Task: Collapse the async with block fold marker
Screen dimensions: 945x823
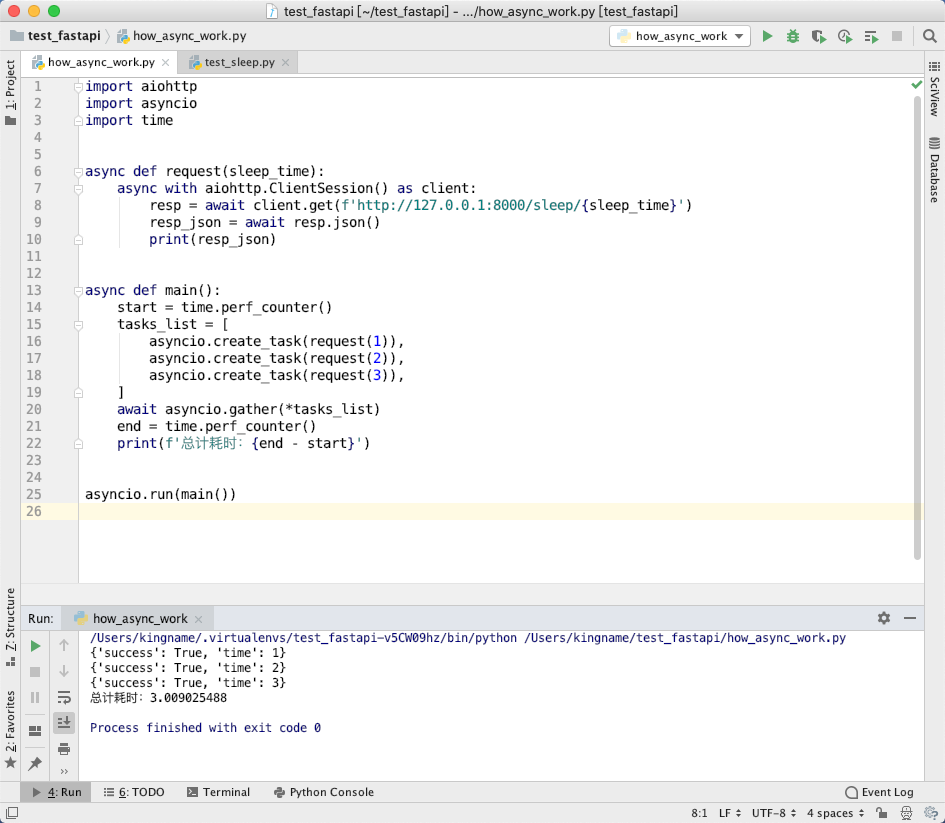Action: coord(78,189)
